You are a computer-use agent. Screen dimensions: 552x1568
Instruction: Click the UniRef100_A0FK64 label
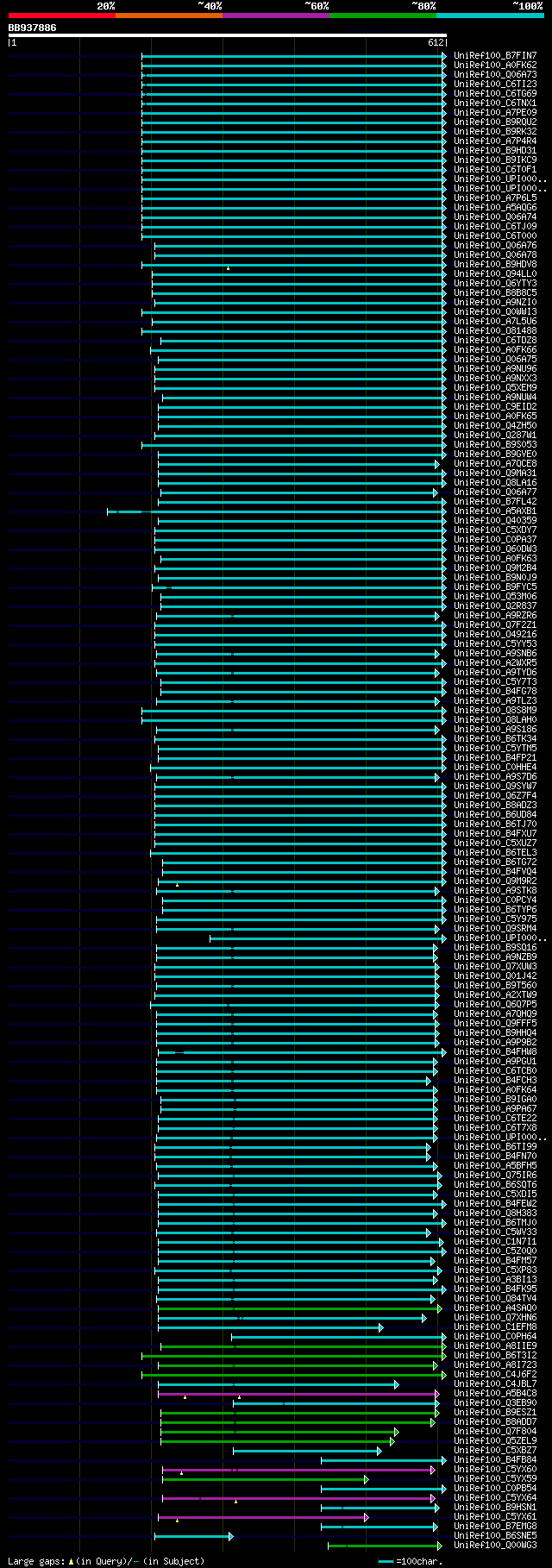(495, 1089)
